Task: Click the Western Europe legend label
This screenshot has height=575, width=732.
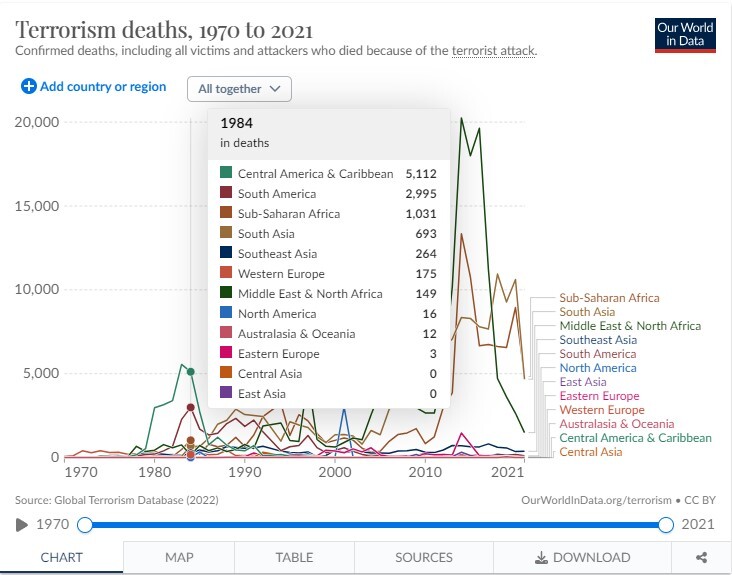Action: point(603,410)
